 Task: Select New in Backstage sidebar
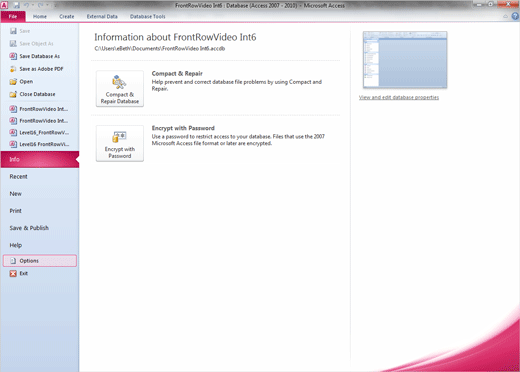coord(15,194)
